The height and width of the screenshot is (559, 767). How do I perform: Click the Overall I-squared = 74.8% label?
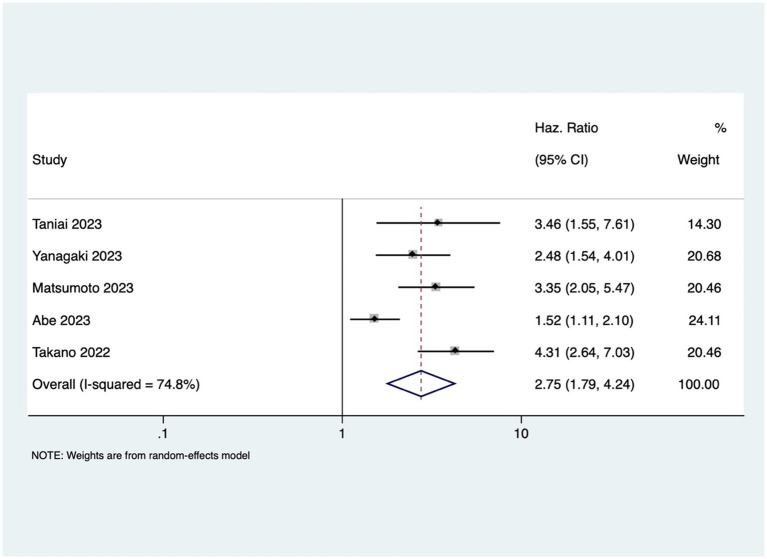tap(116, 384)
